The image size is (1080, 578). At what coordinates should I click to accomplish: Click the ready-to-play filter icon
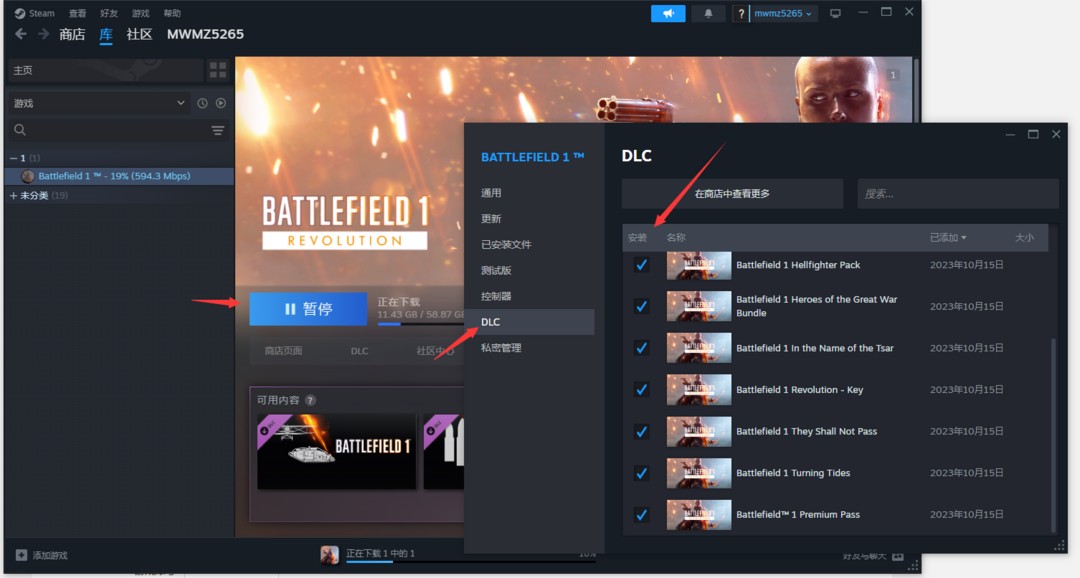[220, 103]
